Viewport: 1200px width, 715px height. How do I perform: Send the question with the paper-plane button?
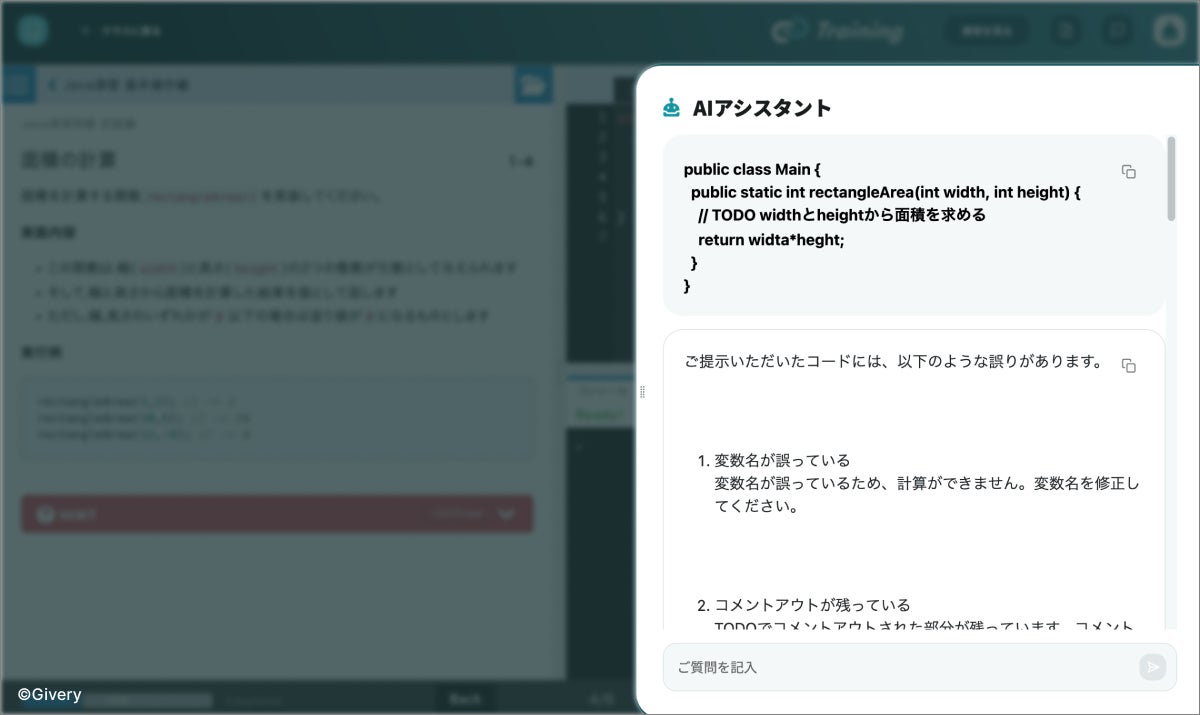pos(1153,667)
